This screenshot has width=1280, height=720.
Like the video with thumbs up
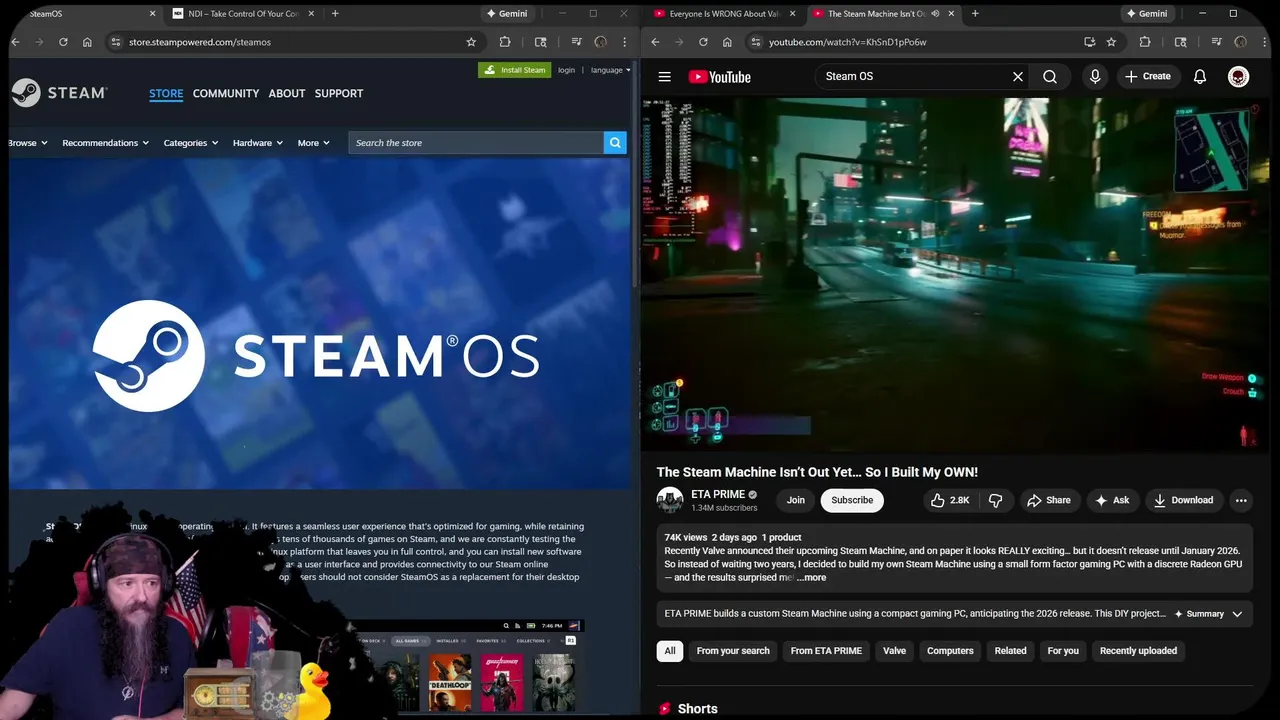(x=950, y=500)
